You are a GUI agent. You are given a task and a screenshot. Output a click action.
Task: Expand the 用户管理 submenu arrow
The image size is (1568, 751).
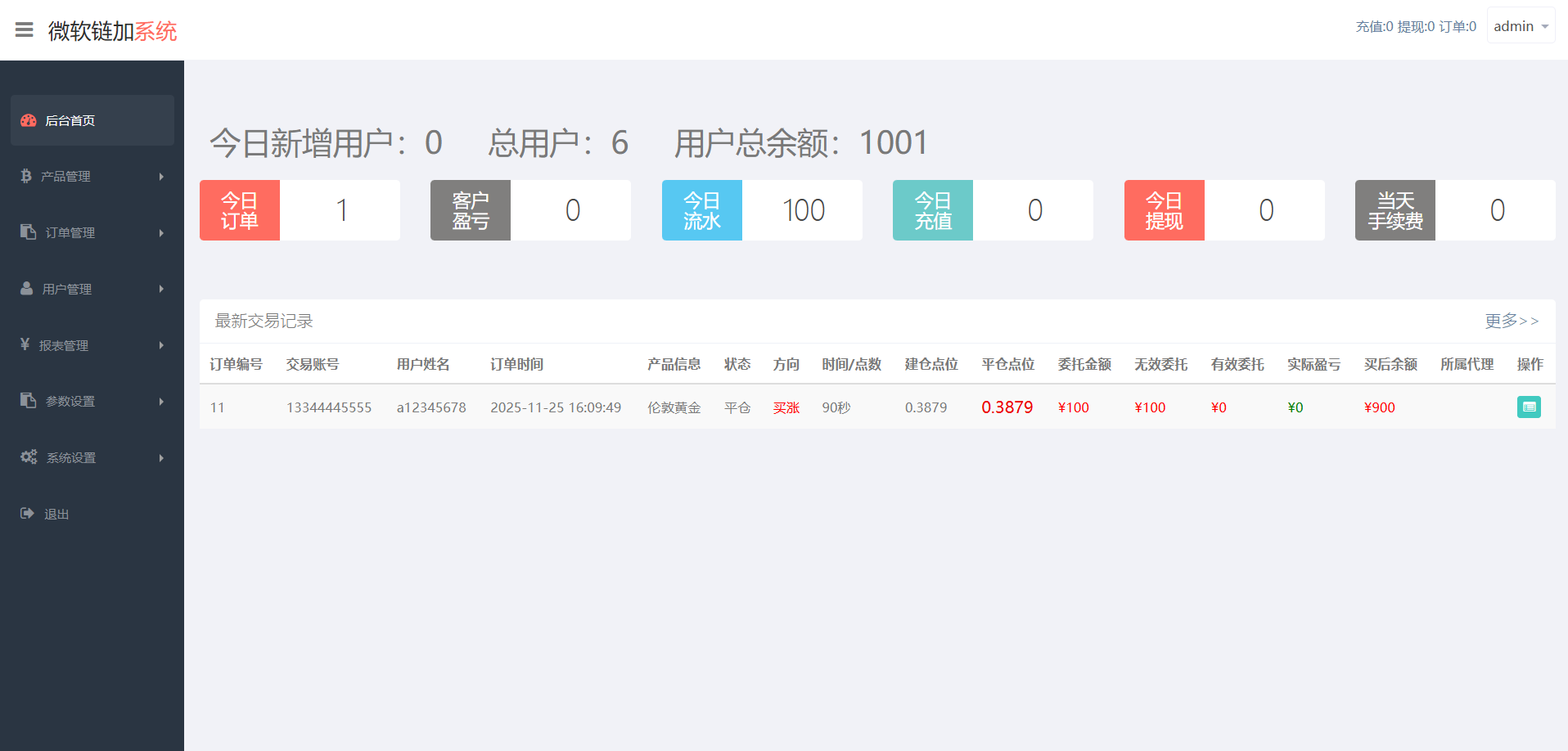161,289
